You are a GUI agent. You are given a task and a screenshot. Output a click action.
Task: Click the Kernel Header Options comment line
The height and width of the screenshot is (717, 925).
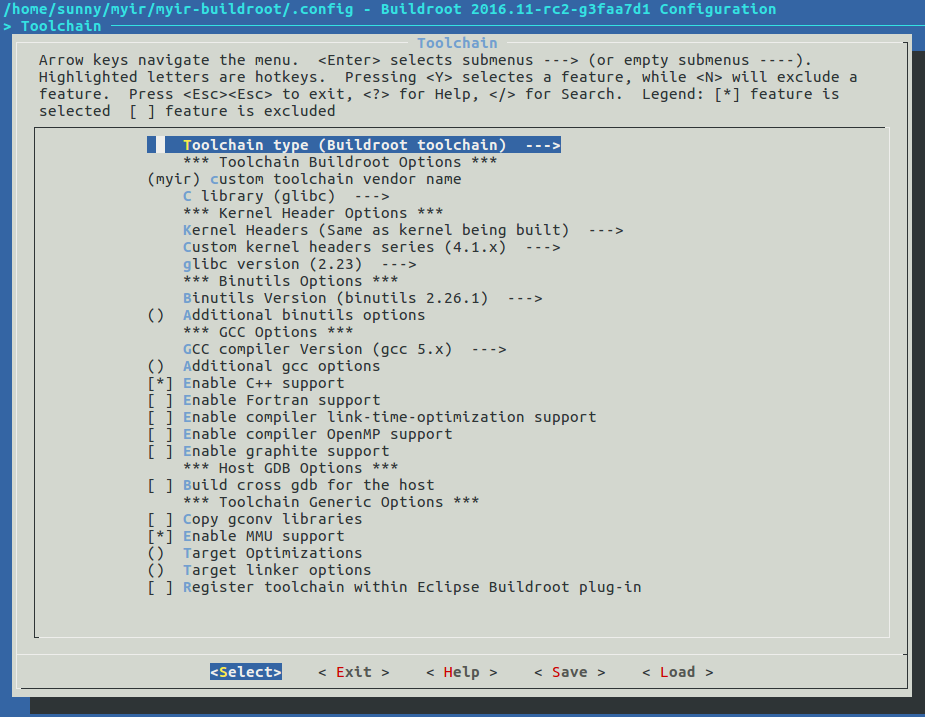313,214
